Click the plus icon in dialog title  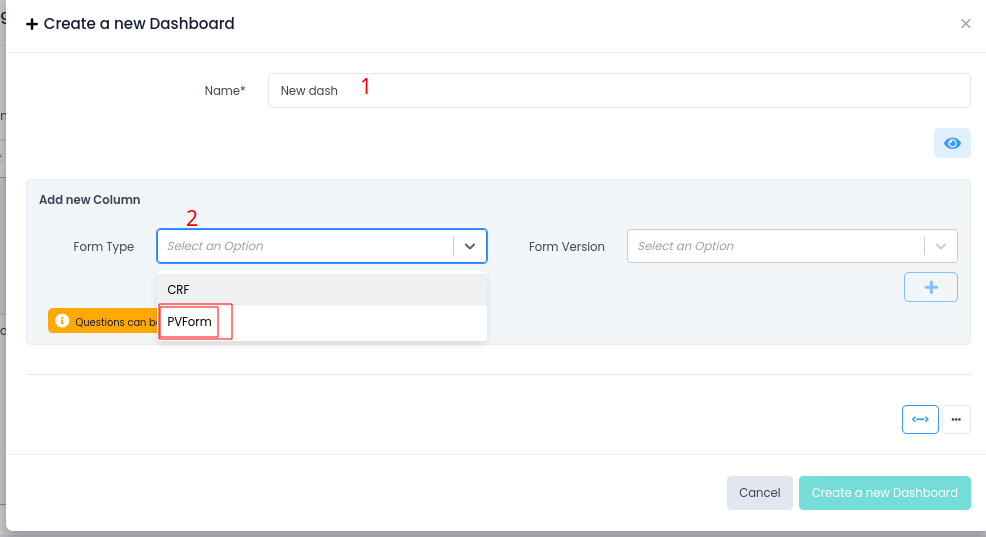[32, 24]
